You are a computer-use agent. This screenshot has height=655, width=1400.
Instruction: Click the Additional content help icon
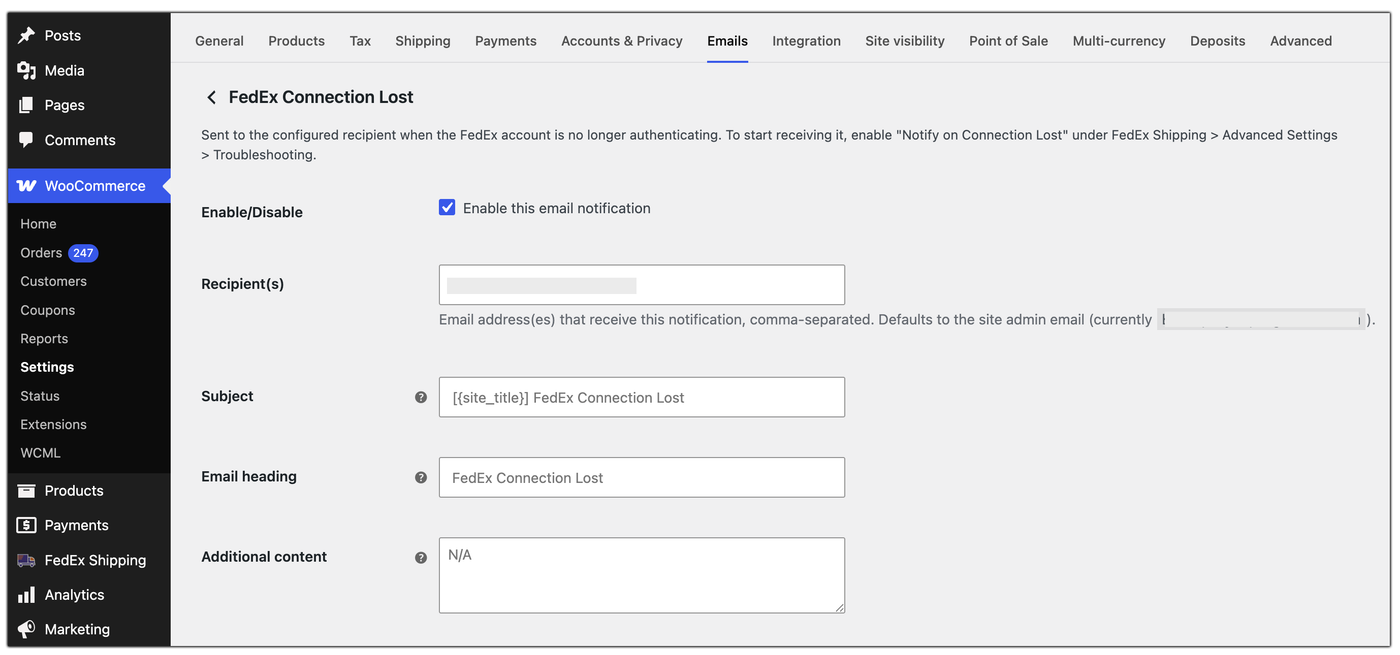[421, 557]
